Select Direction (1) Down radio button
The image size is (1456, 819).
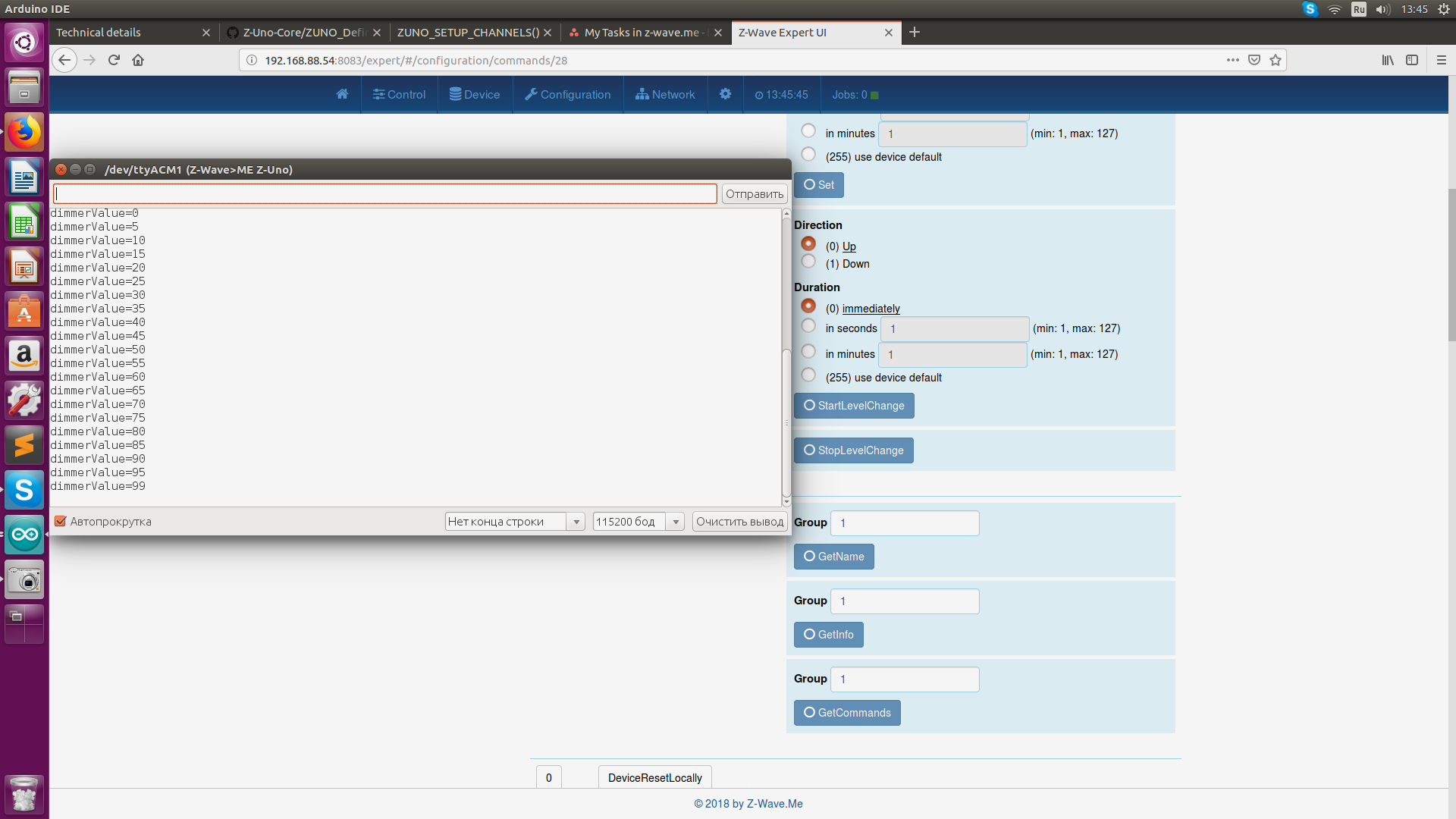808,262
